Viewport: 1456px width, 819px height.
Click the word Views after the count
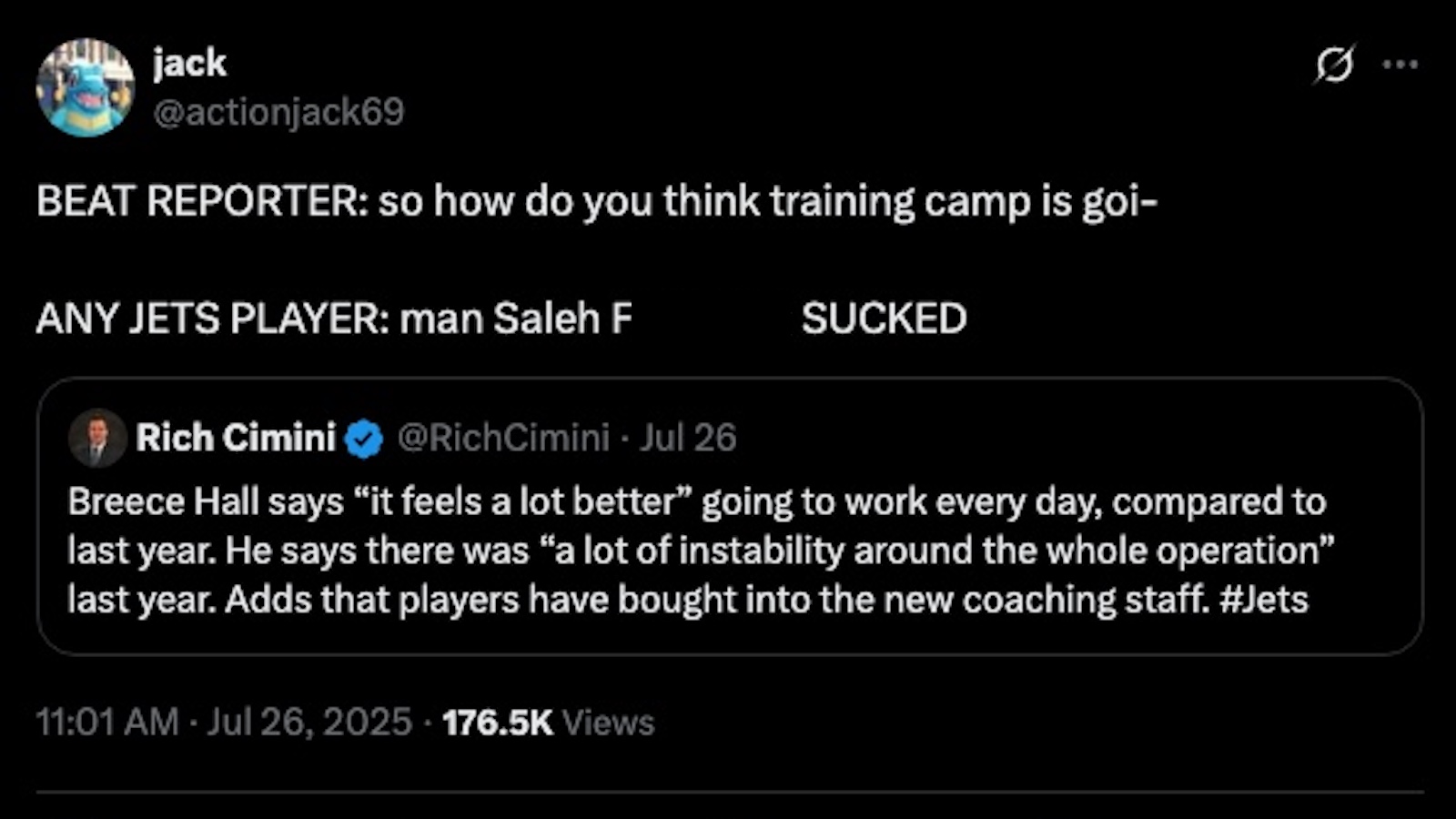tap(608, 723)
